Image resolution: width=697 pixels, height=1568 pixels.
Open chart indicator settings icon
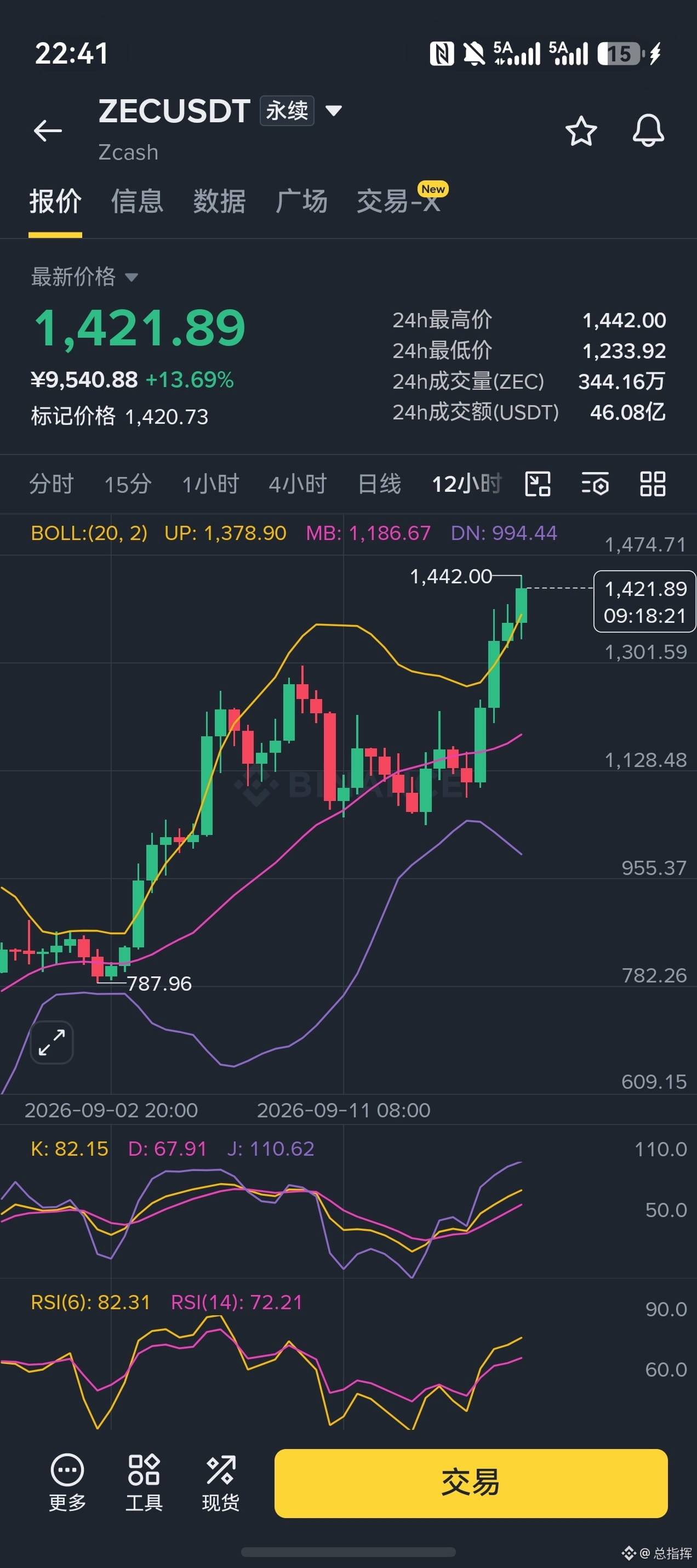coord(595,484)
